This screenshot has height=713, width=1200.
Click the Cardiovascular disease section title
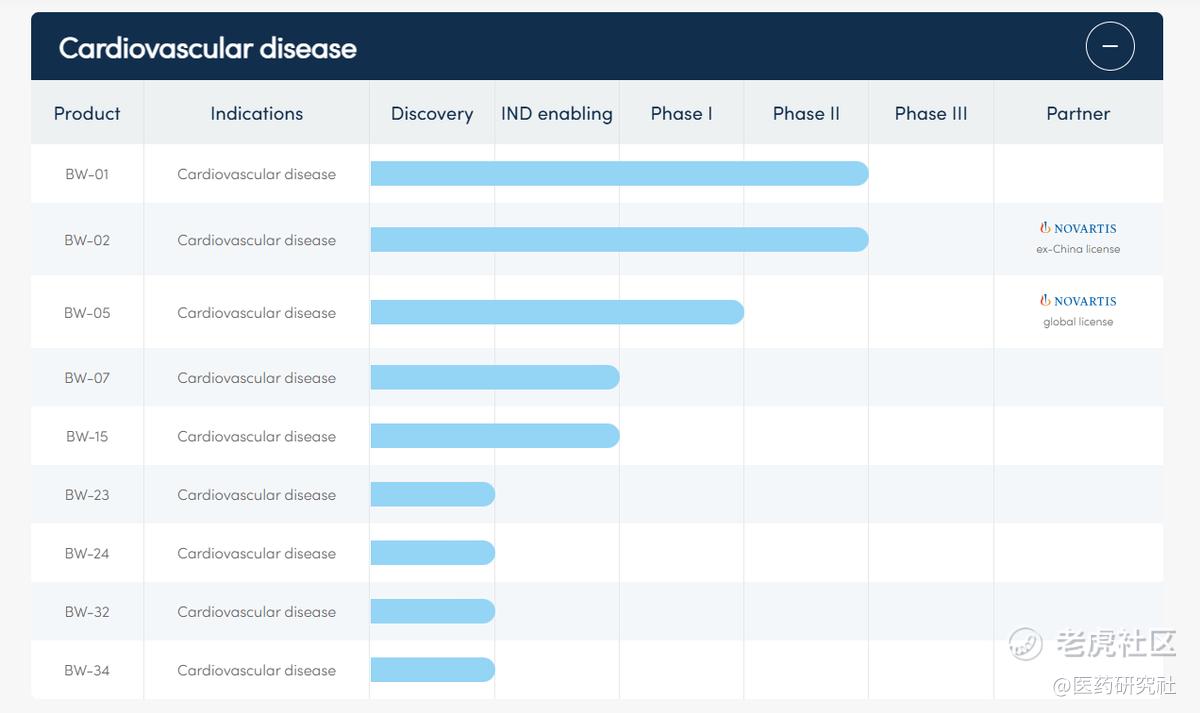click(208, 47)
